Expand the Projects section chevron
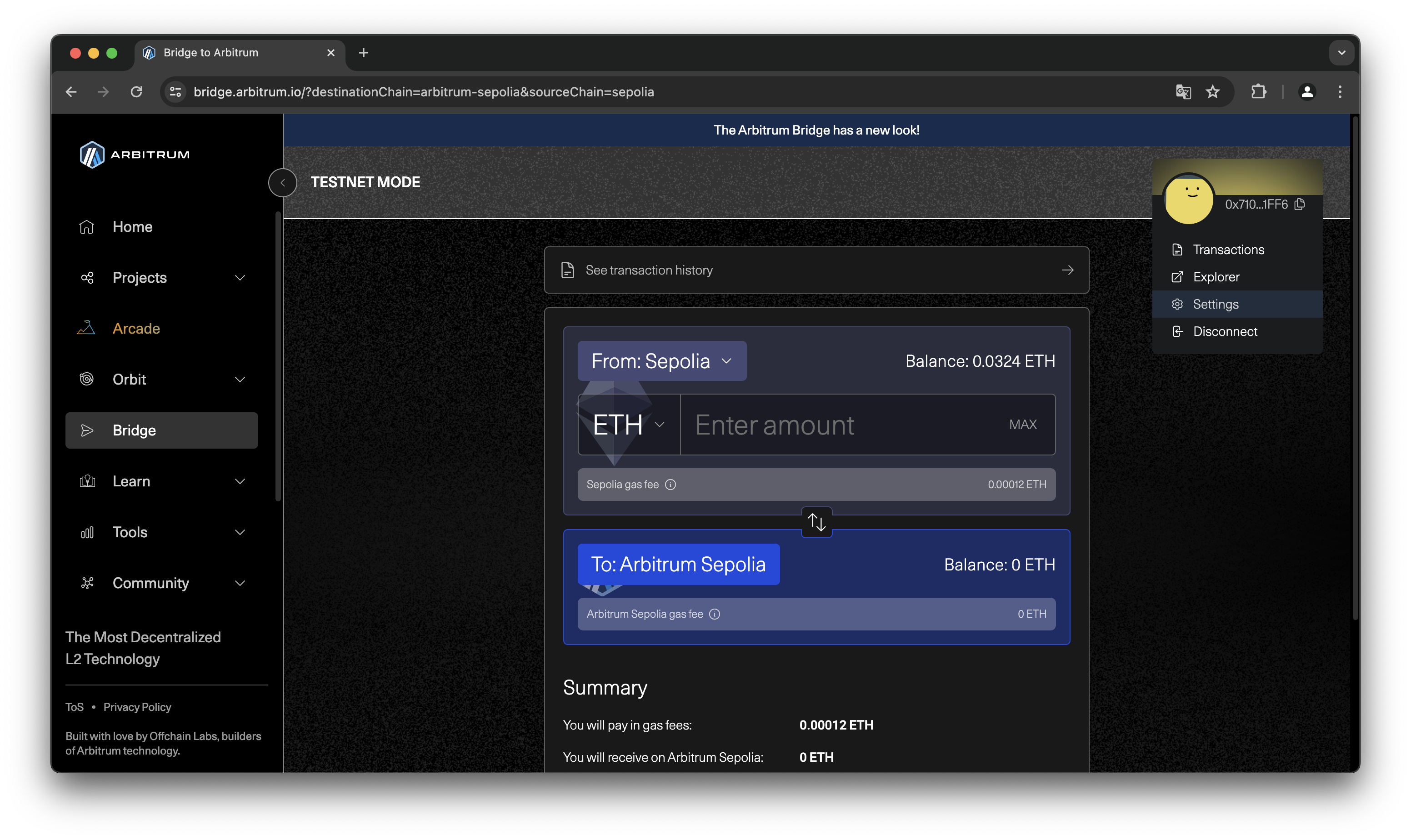Image resolution: width=1411 pixels, height=840 pixels. coord(240,278)
